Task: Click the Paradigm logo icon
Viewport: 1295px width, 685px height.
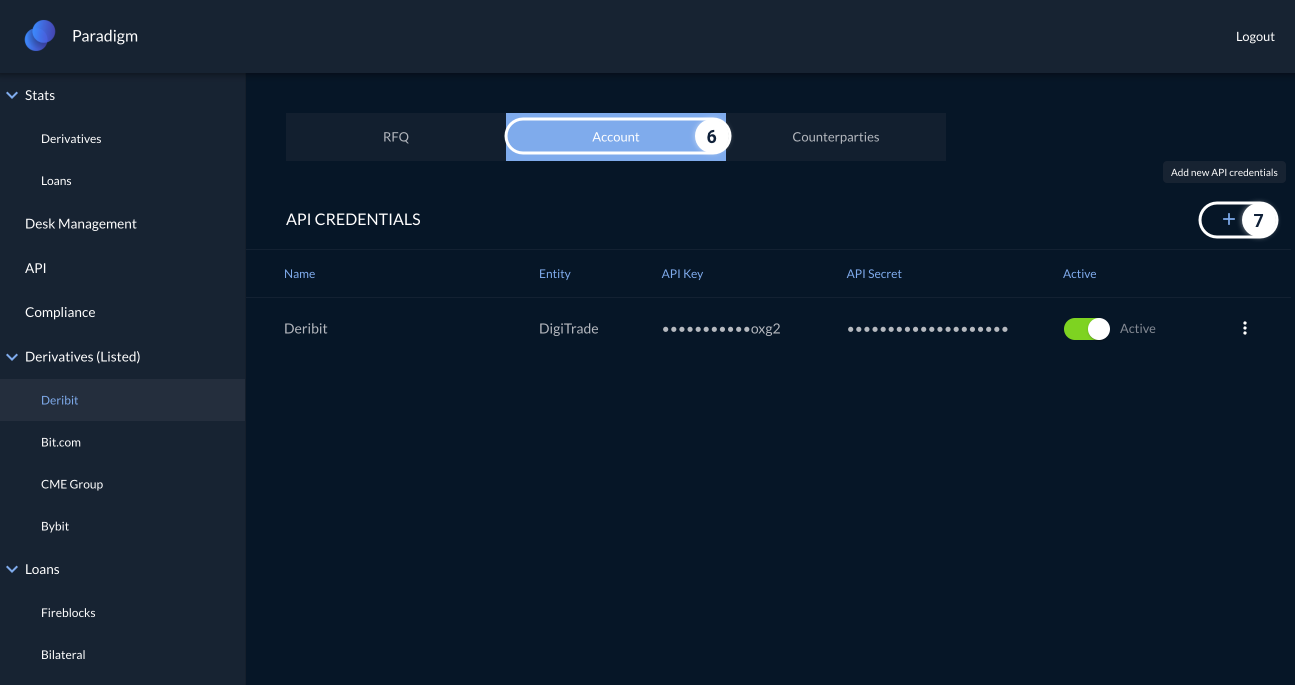Action: (40, 36)
